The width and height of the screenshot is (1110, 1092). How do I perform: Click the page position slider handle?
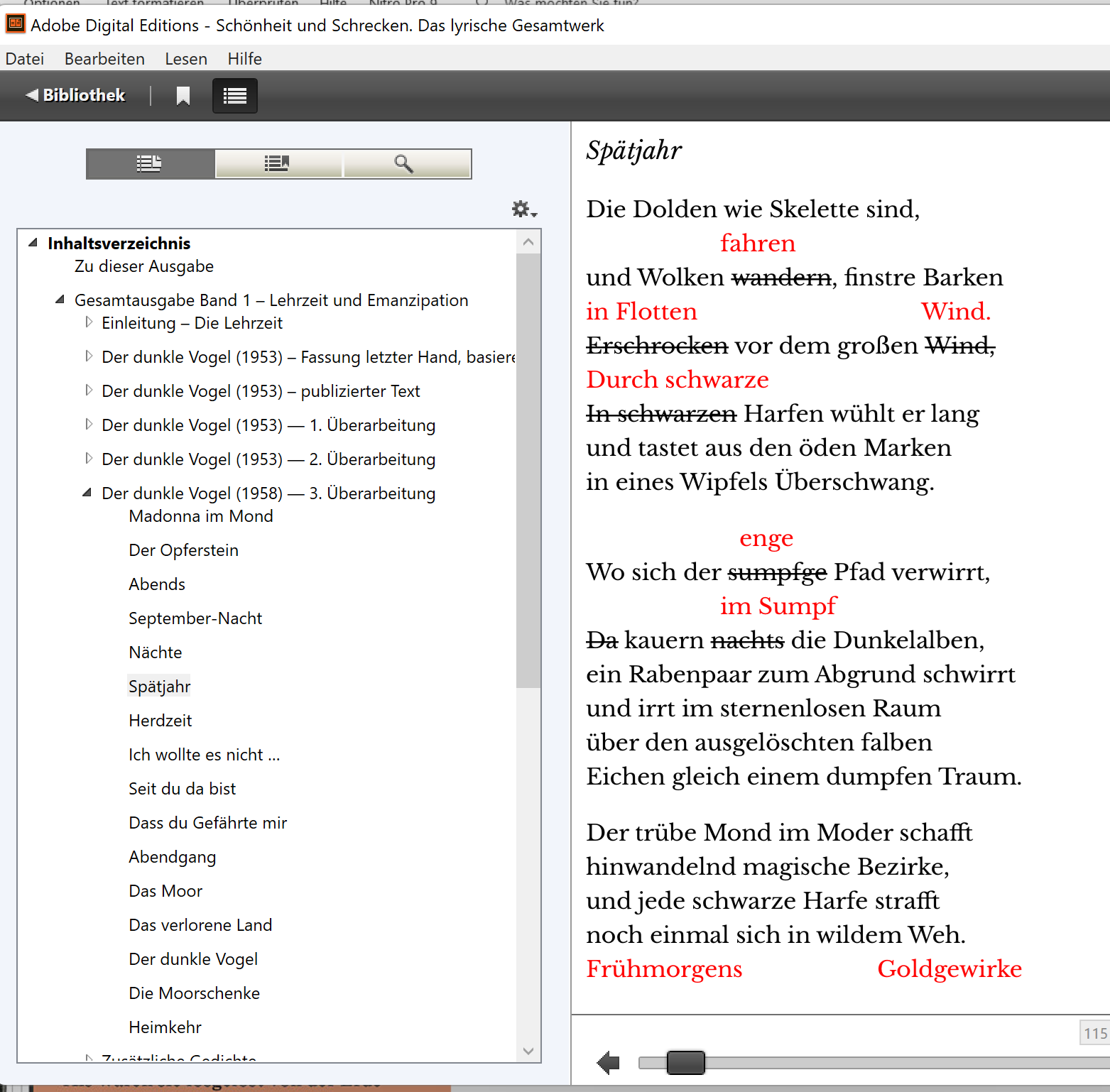point(685,1062)
